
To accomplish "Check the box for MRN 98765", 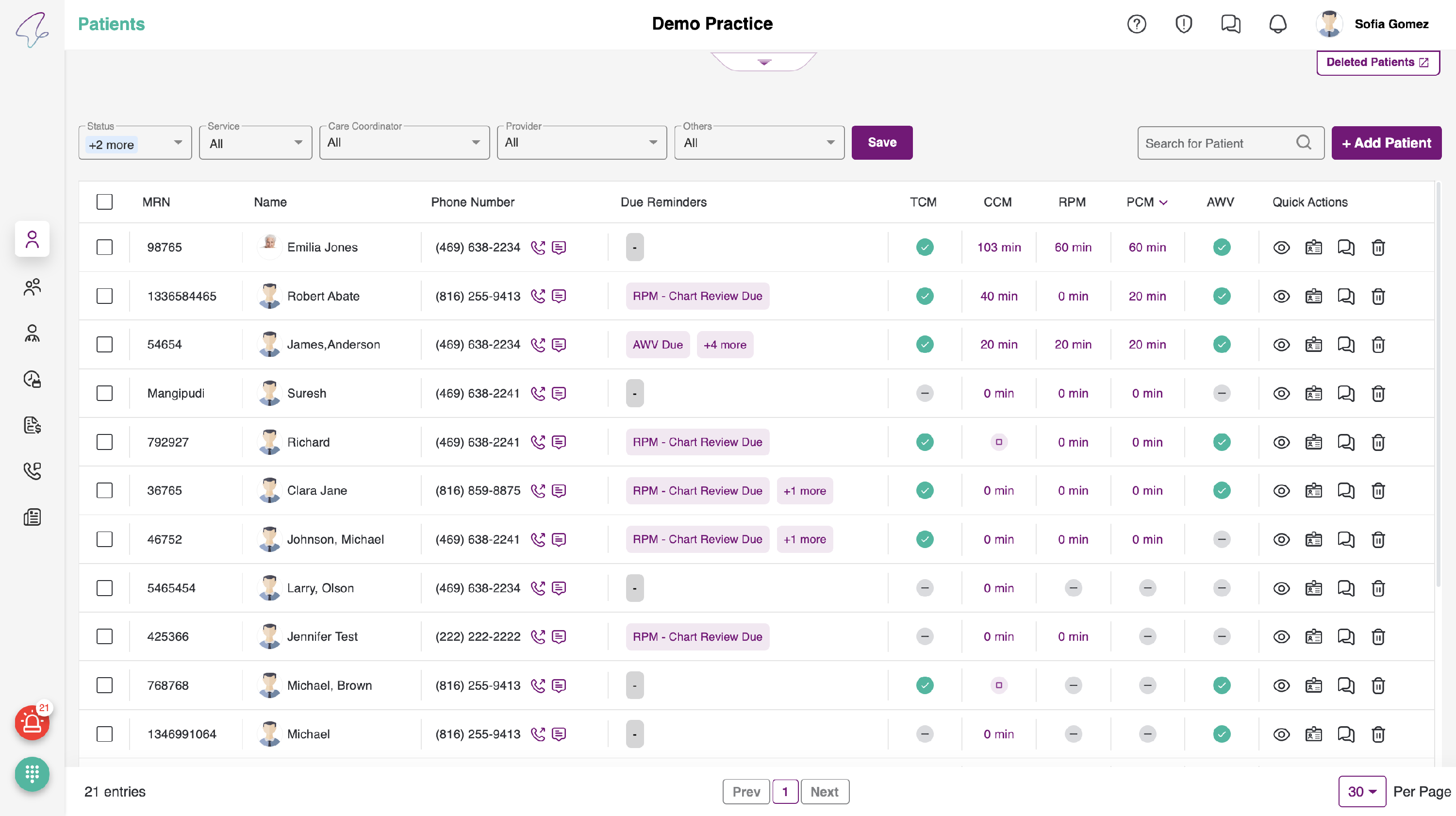I will coord(104,247).
